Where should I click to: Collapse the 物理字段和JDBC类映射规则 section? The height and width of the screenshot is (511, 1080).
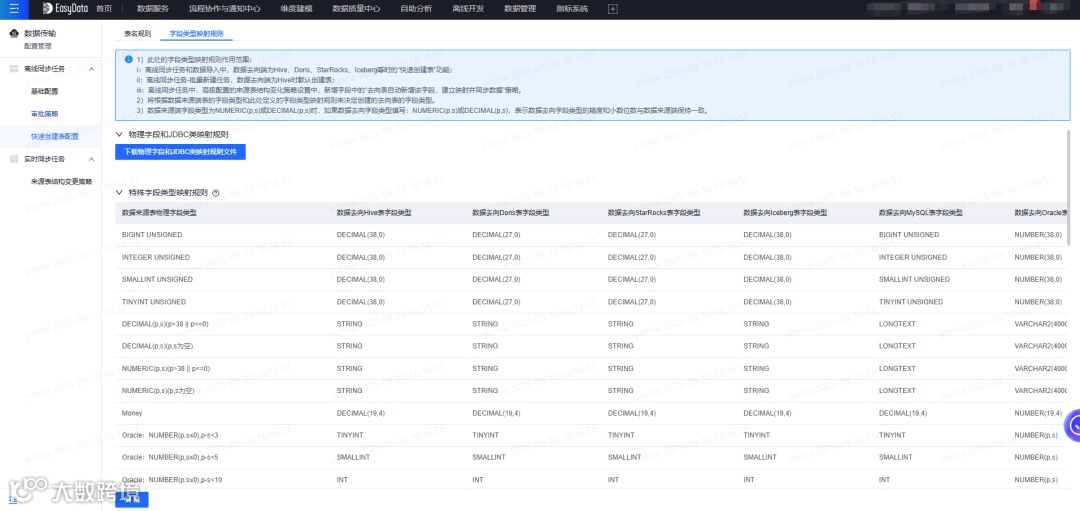click(119, 134)
